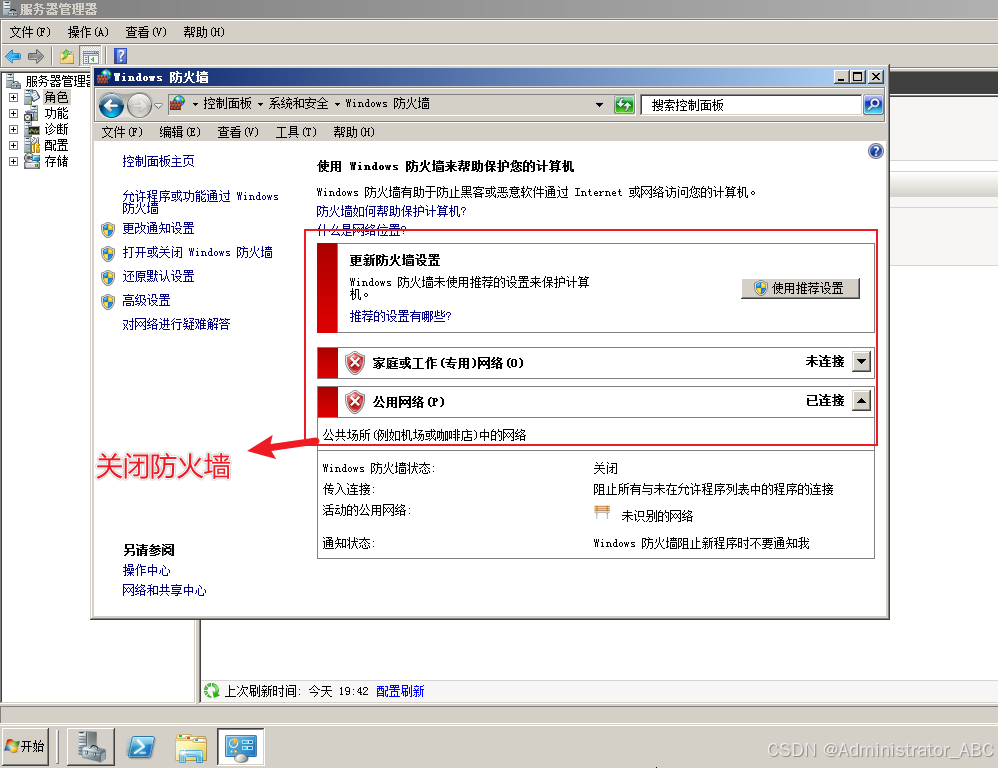Click the blue help icon in Server Manager toolbar
998x768 pixels.
pos(121,57)
